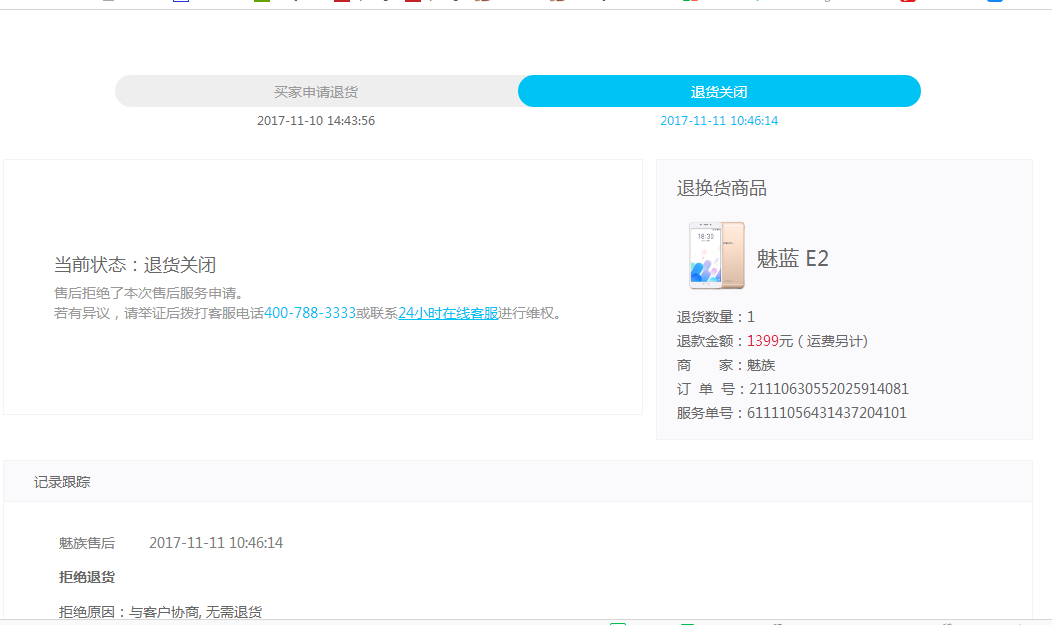Click the bold 拒绝退货 record entry
Screen dimensions: 1052x625
[87, 577]
